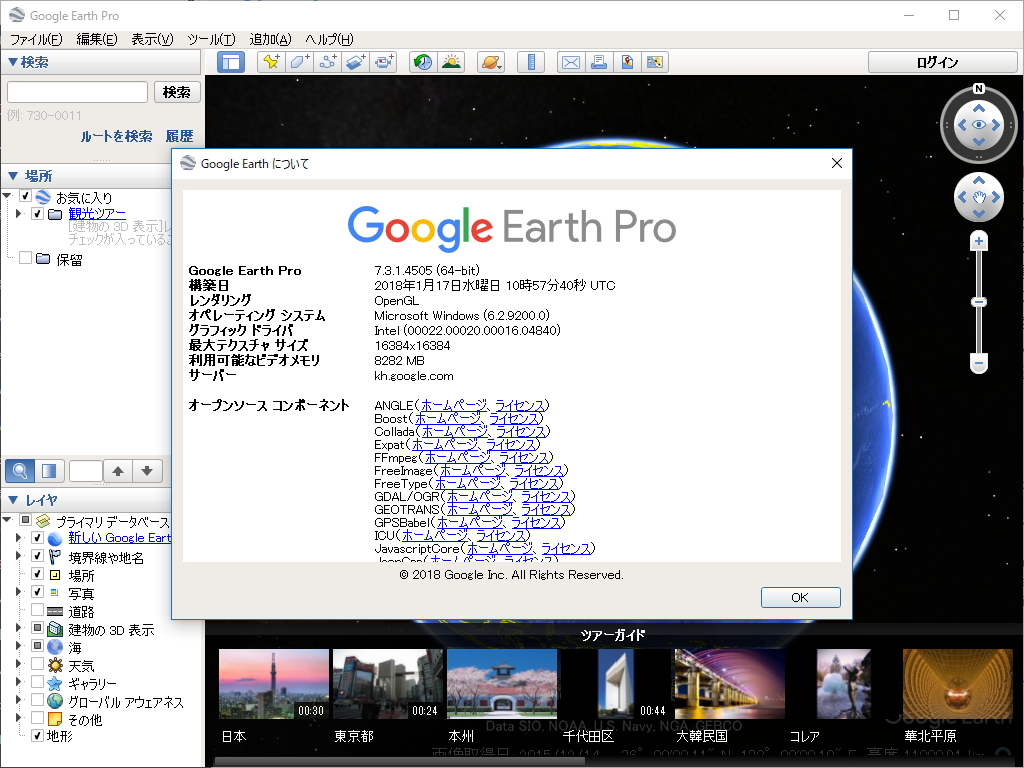Select the Add Polygon tool
Viewport: 1024px width, 768px height.
298,62
